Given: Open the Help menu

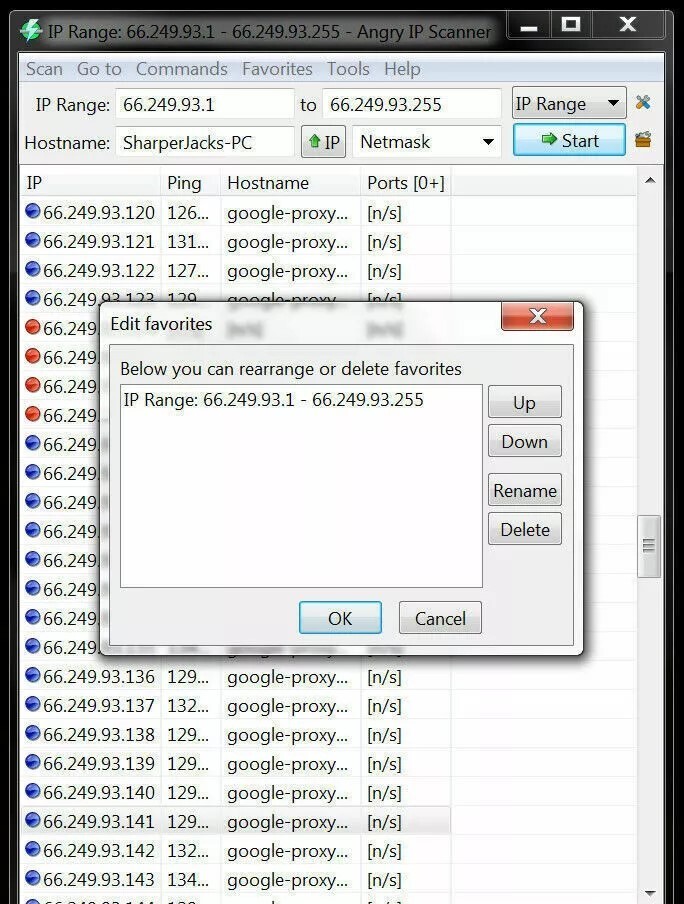Looking at the screenshot, I should tap(402, 69).
